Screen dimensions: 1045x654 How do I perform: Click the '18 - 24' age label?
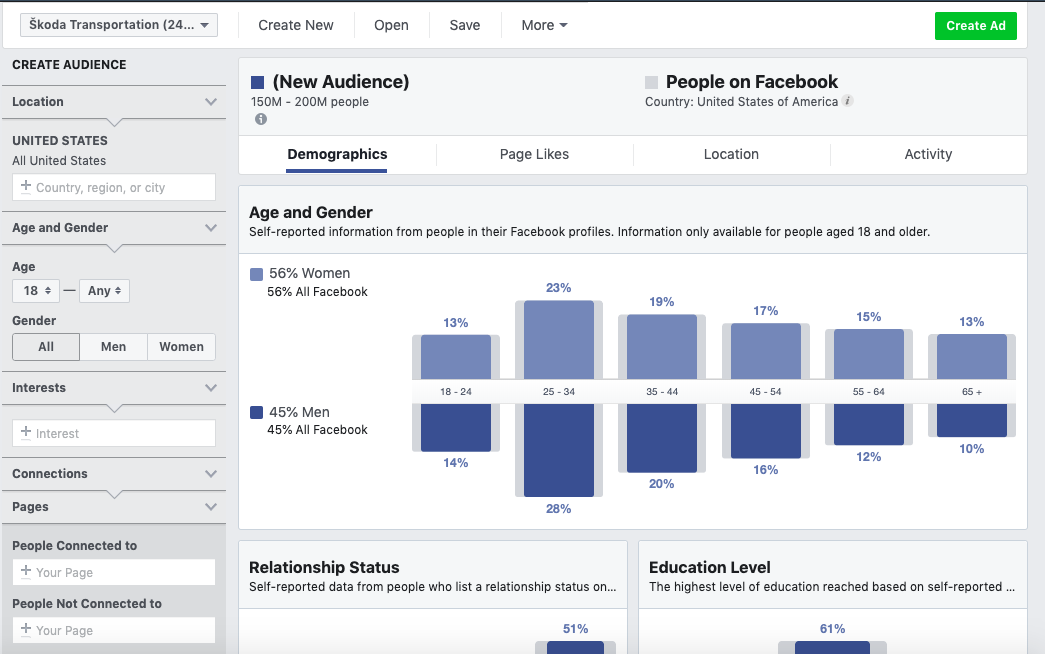[456, 391]
